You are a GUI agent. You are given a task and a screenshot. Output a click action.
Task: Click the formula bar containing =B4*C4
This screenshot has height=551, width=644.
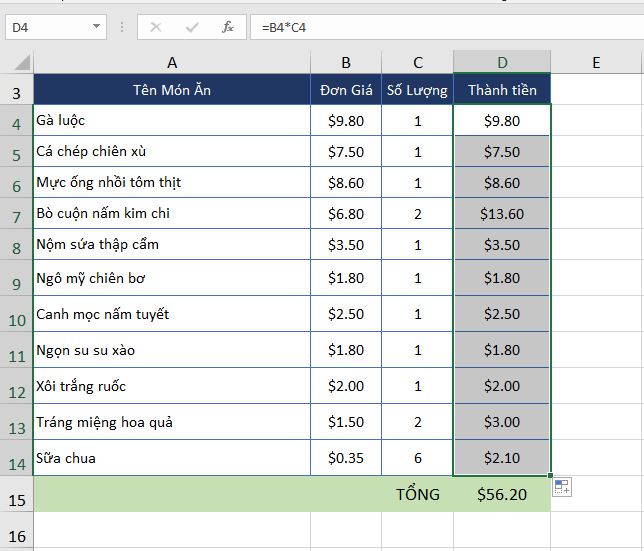(447, 28)
